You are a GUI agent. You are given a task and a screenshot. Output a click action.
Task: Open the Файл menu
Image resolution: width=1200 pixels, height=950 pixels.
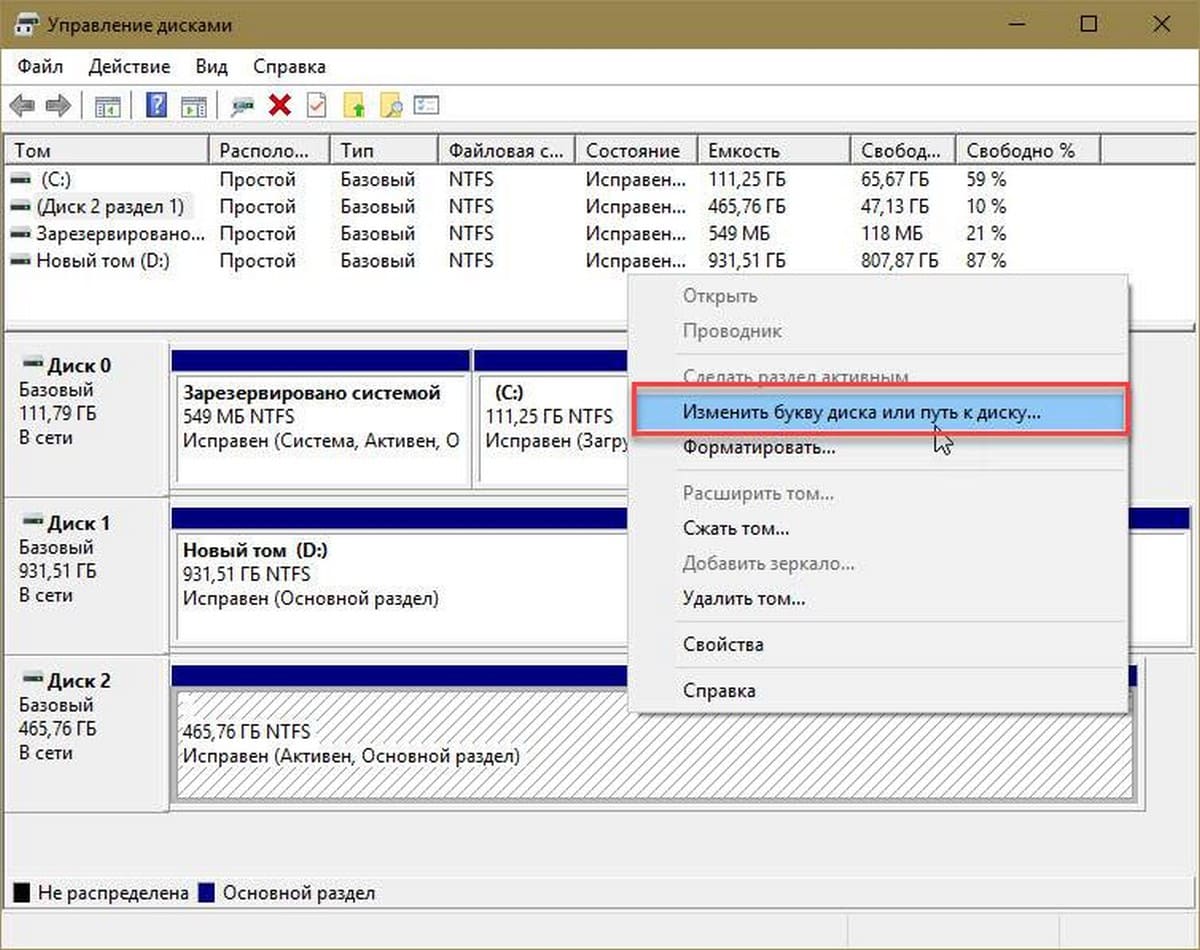tap(40, 67)
